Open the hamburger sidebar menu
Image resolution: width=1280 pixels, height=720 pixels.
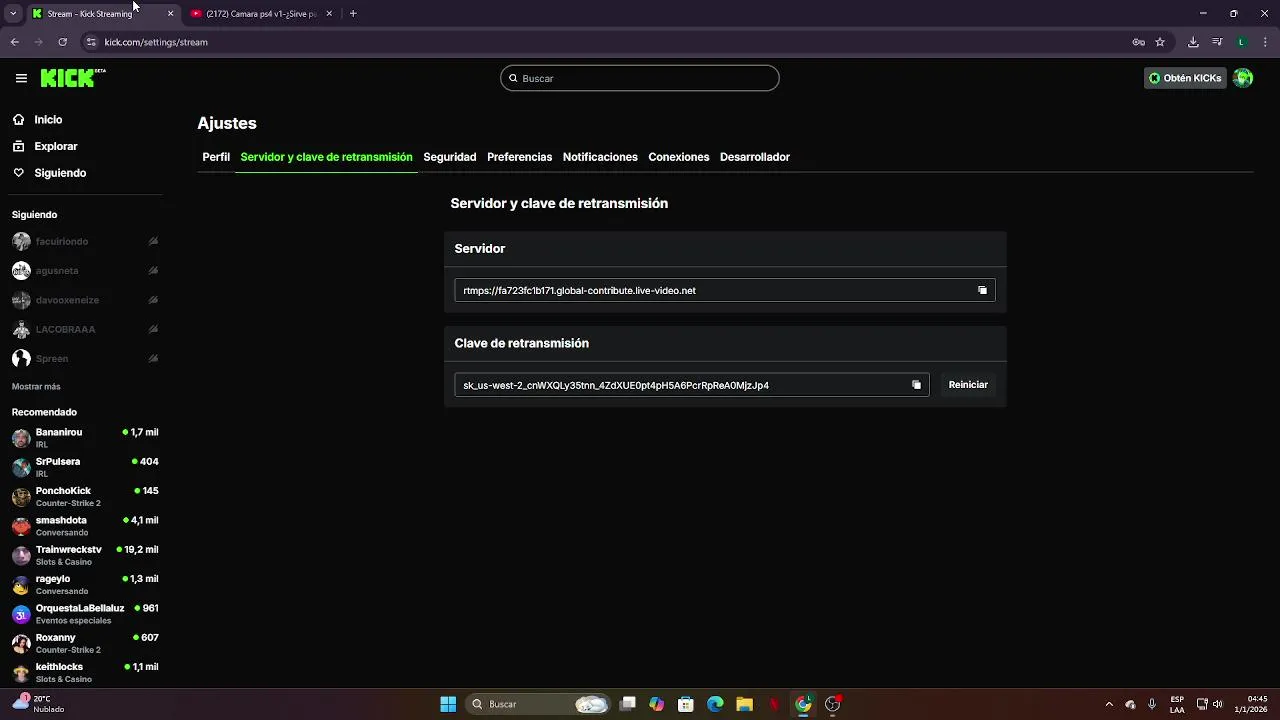pyautogui.click(x=21, y=78)
